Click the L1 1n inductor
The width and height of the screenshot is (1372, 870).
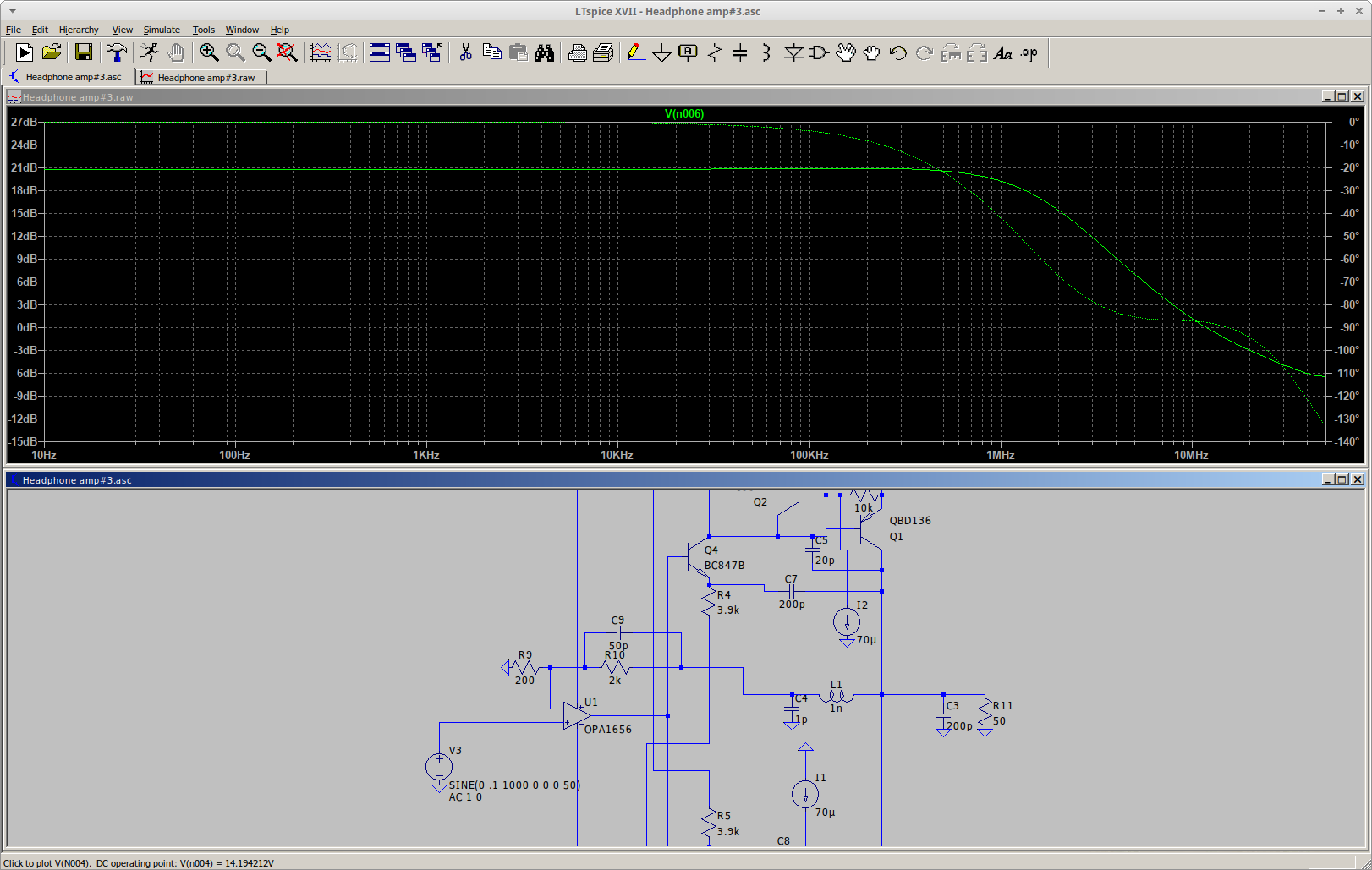tap(837, 695)
